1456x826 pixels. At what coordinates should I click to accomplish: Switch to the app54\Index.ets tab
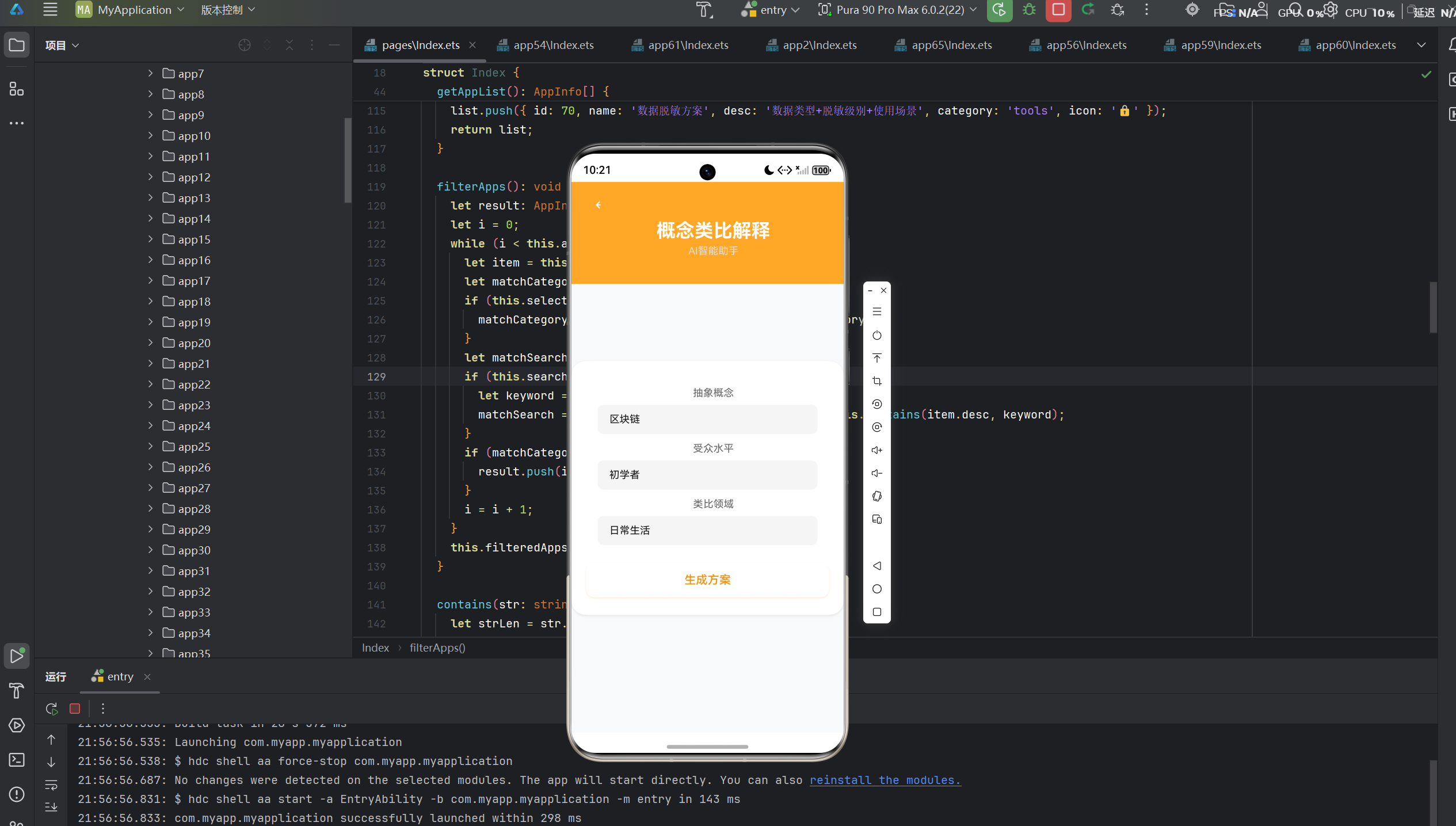pyautogui.click(x=546, y=45)
